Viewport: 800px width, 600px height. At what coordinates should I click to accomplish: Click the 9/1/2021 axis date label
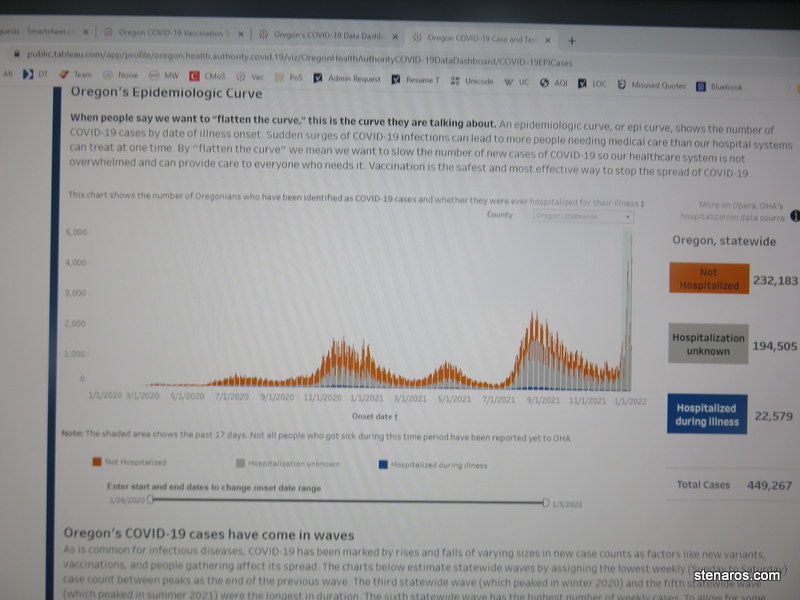543,400
